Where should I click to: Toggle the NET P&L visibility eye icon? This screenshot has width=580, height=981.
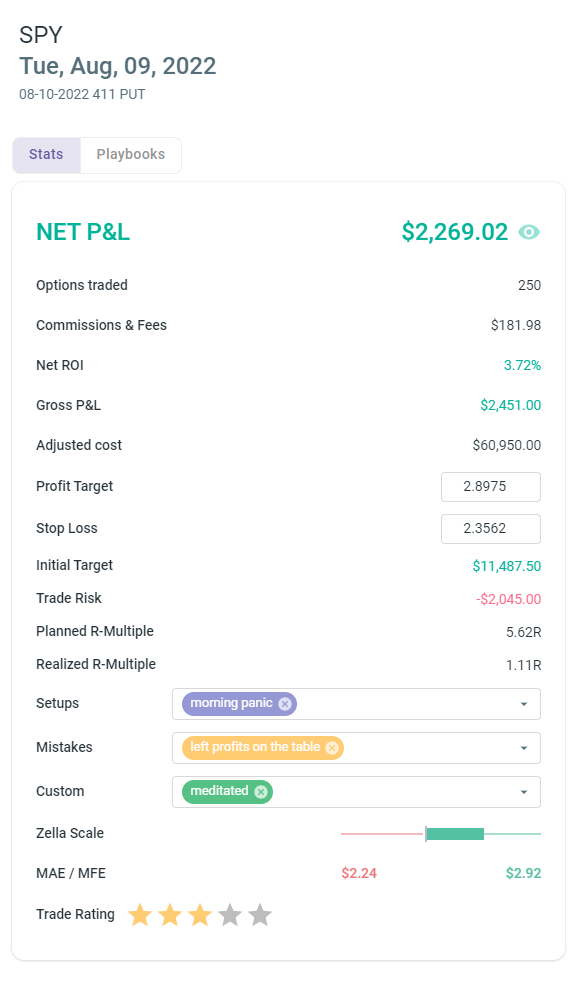coord(530,231)
